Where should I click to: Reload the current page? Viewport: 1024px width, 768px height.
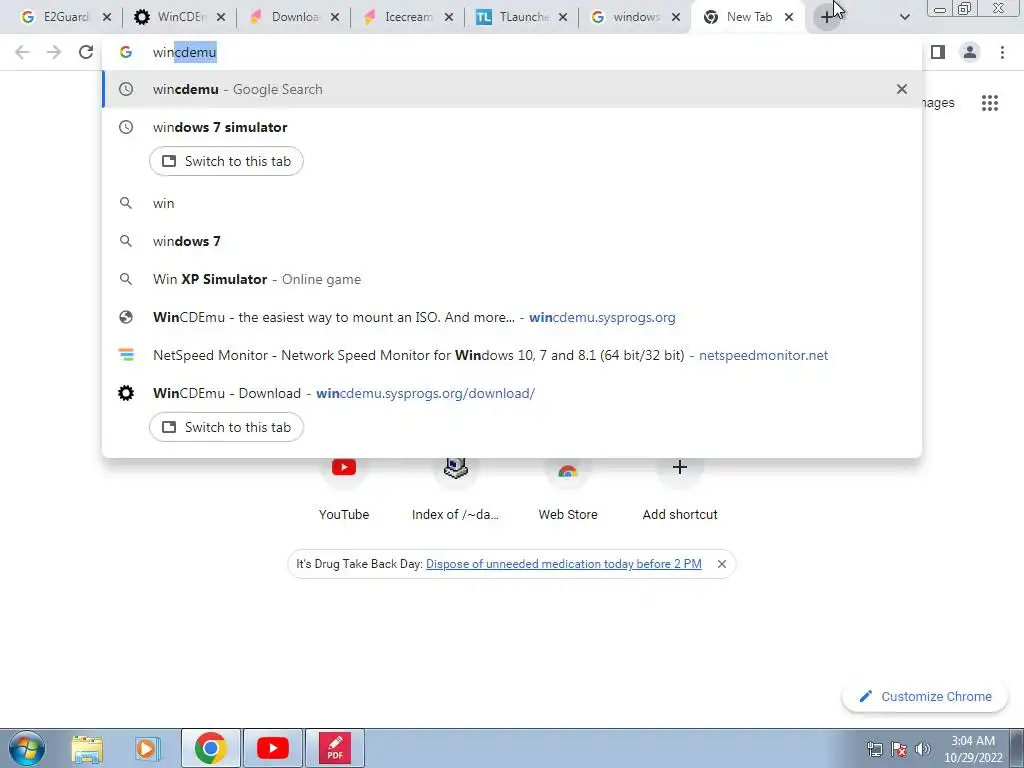(x=86, y=52)
